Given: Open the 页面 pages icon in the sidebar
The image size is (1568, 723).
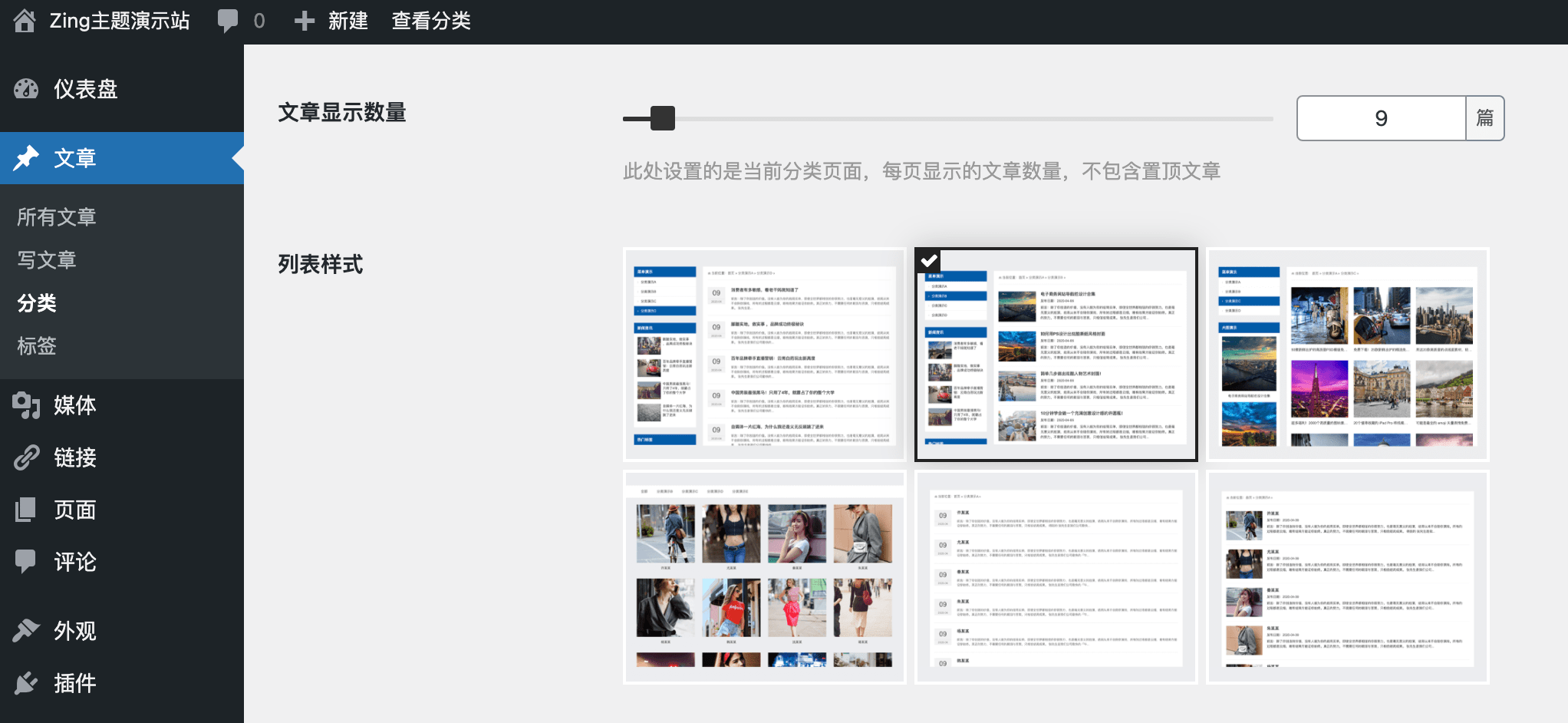Looking at the screenshot, I should pyautogui.click(x=26, y=510).
